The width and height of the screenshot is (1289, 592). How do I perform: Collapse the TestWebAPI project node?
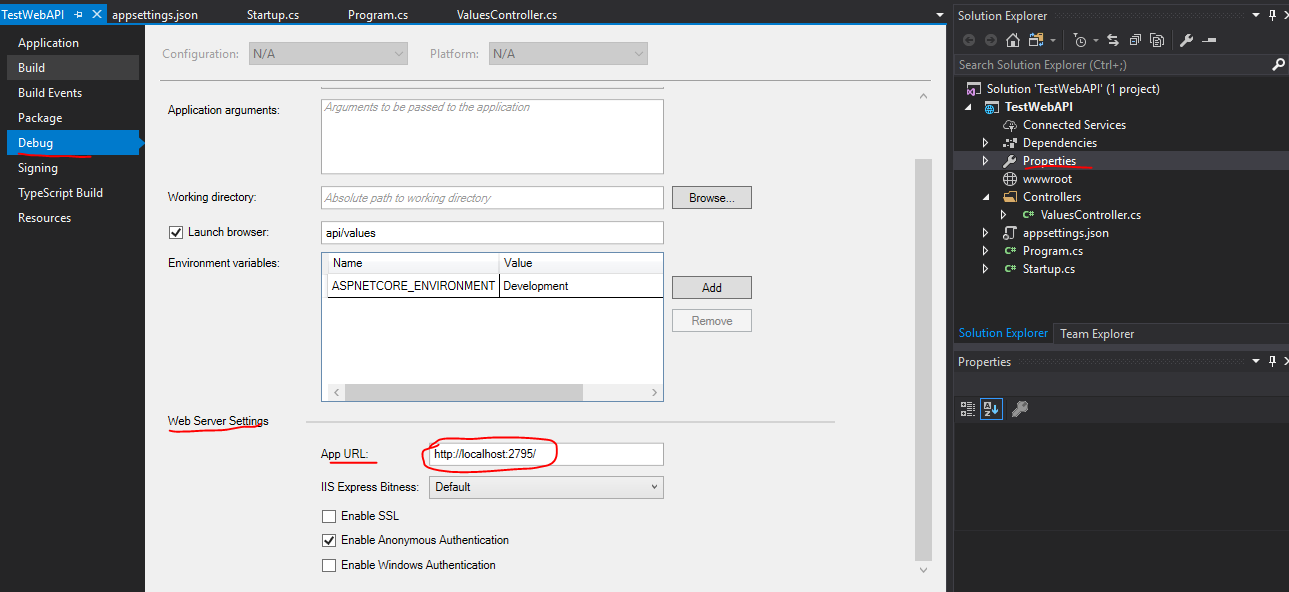pos(966,106)
